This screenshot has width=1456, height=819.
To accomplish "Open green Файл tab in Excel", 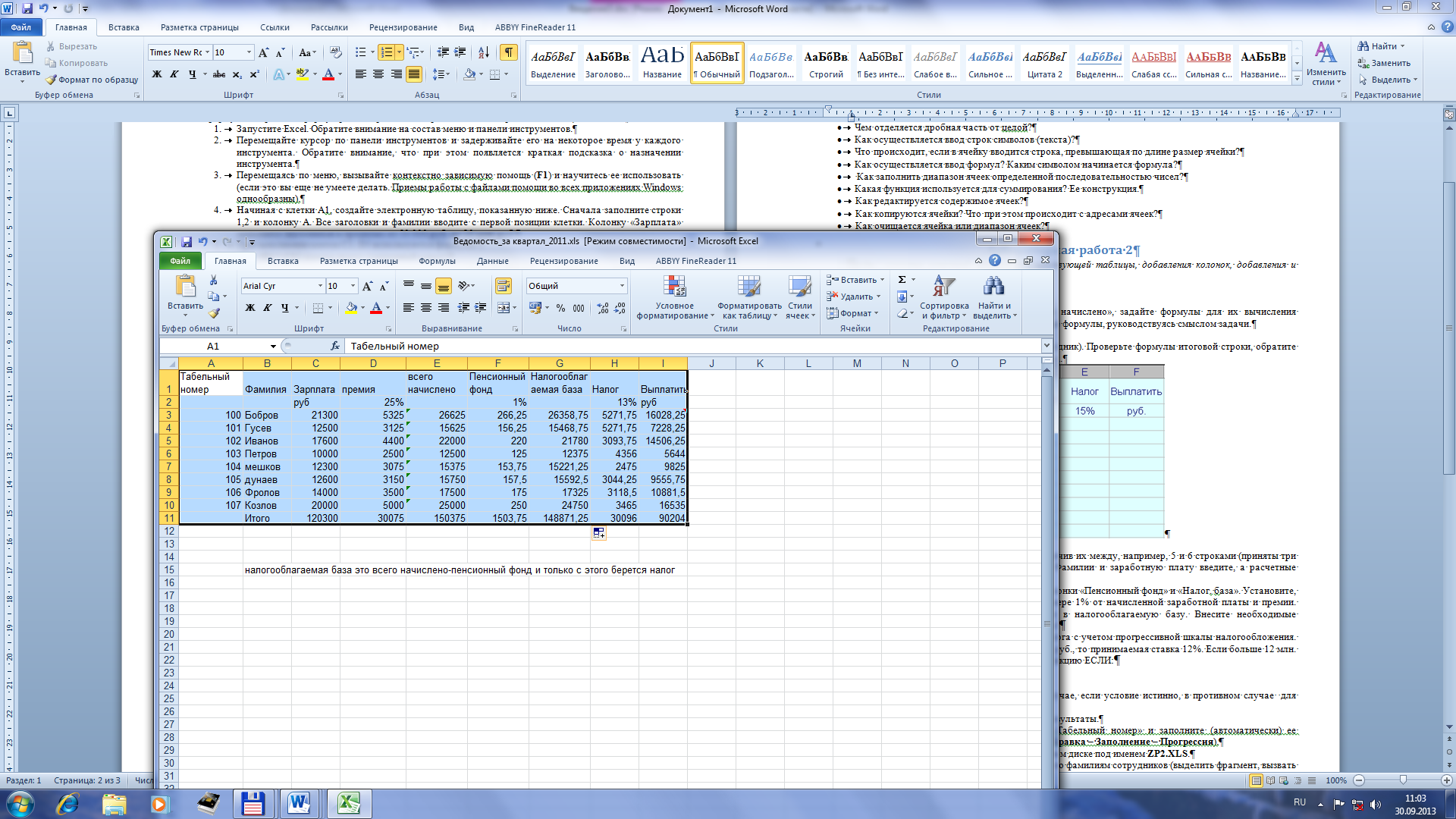I will (x=180, y=261).
